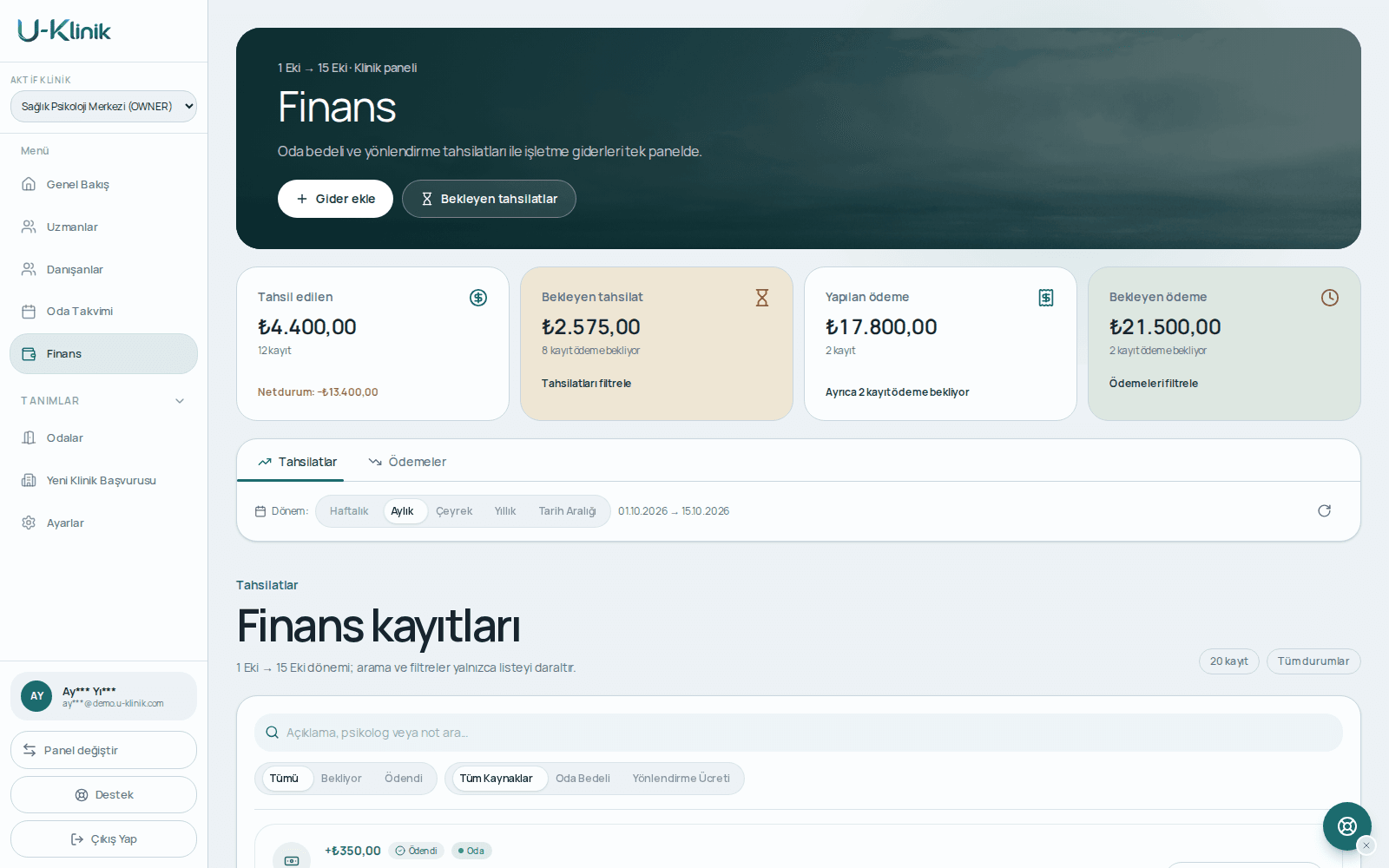Screen dimensions: 1389x868
Task: Click the search field for records
Action: click(x=799, y=733)
